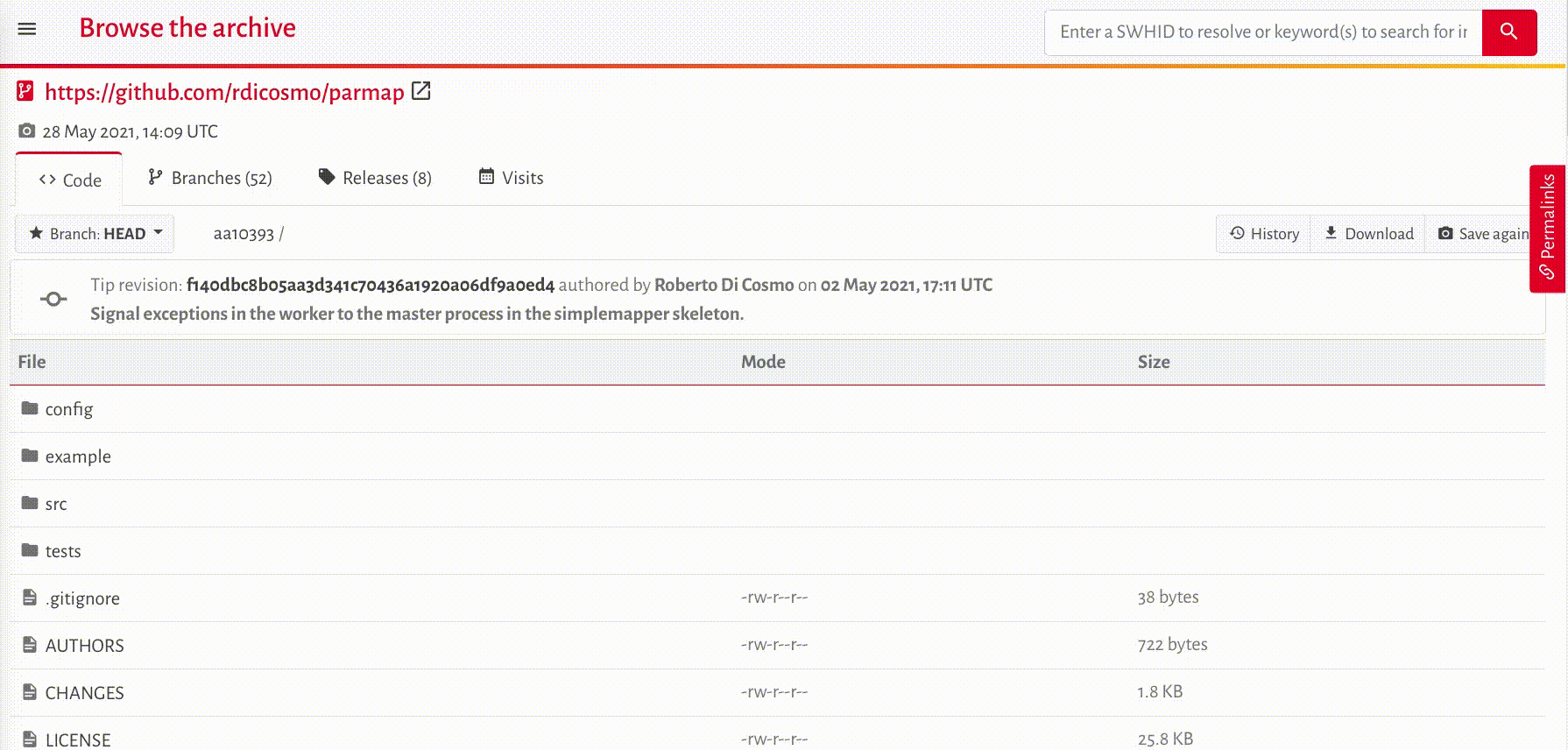Click the Save again button
The image size is (1568, 750).
click(x=1483, y=234)
